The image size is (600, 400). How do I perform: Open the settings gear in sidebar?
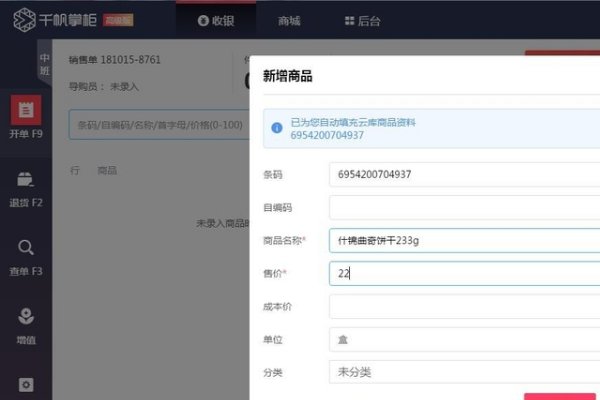26,385
